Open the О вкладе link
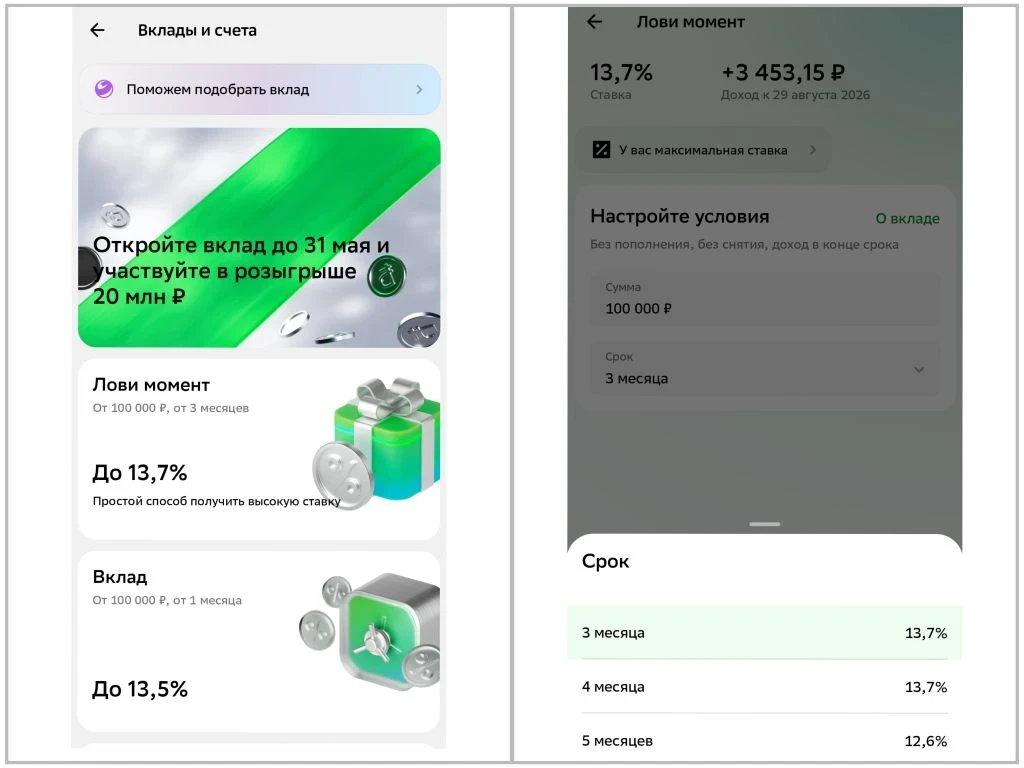The height and width of the screenshot is (768, 1024). (907, 218)
